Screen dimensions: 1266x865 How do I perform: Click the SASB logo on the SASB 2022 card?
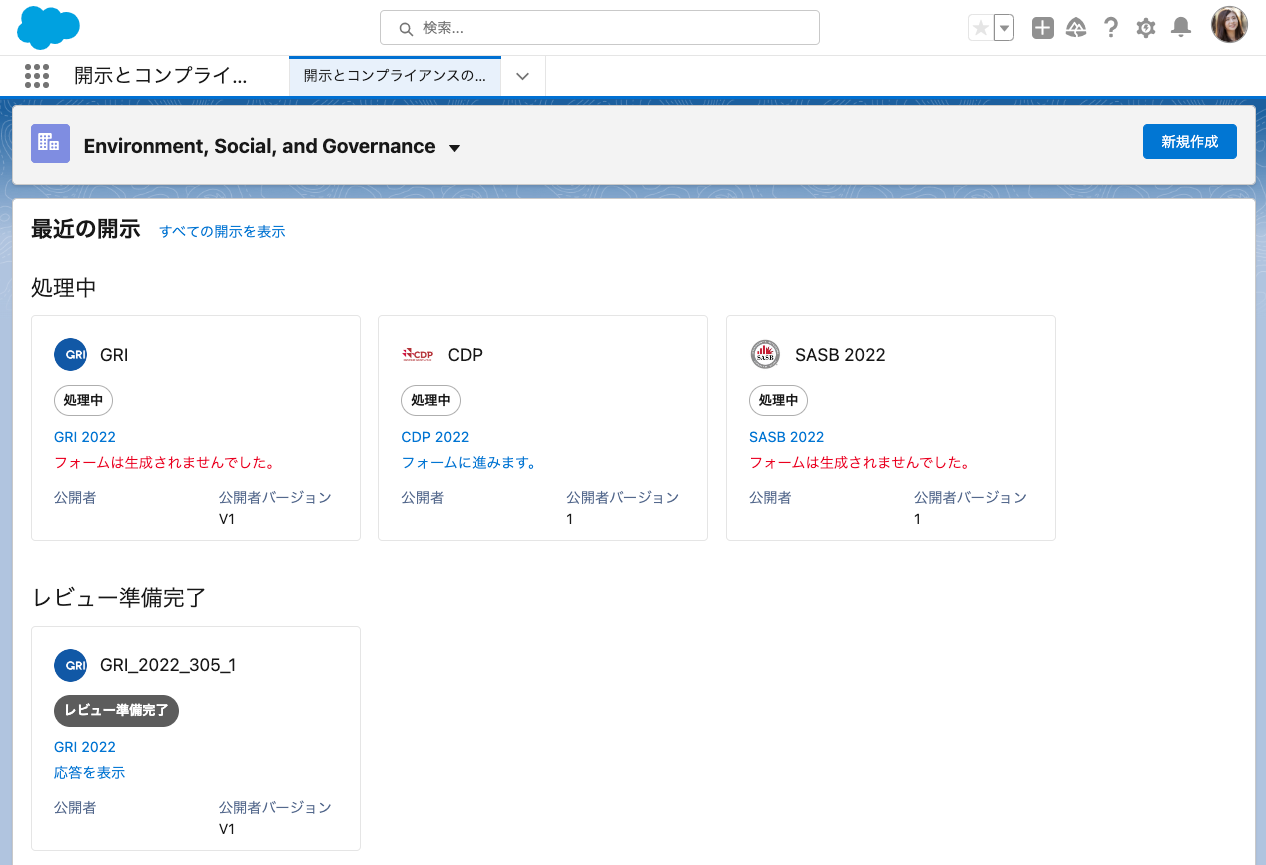pyautogui.click(x=765, y=354)
